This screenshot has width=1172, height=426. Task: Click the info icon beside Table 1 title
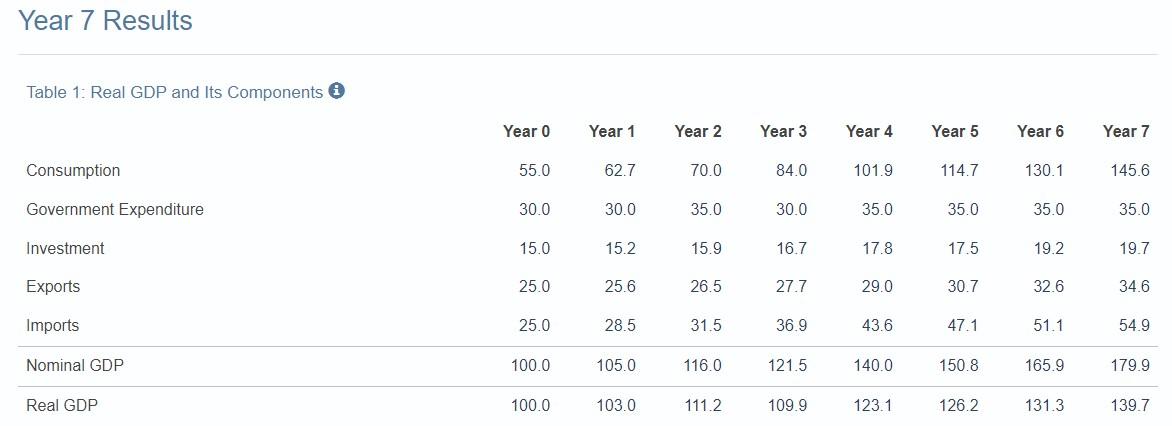336,91
